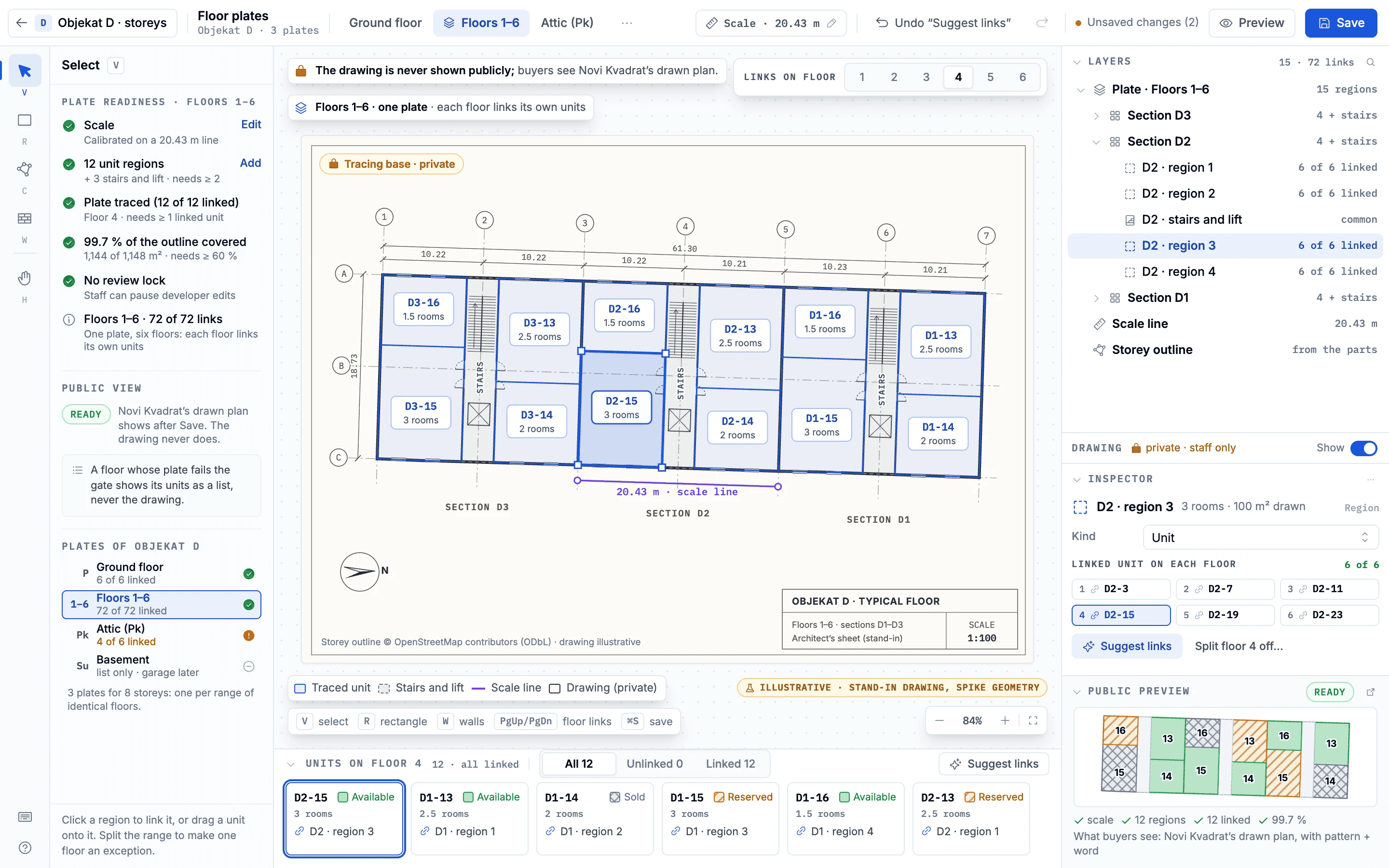Toggle the drawing Show switch

coord(1364,448)
